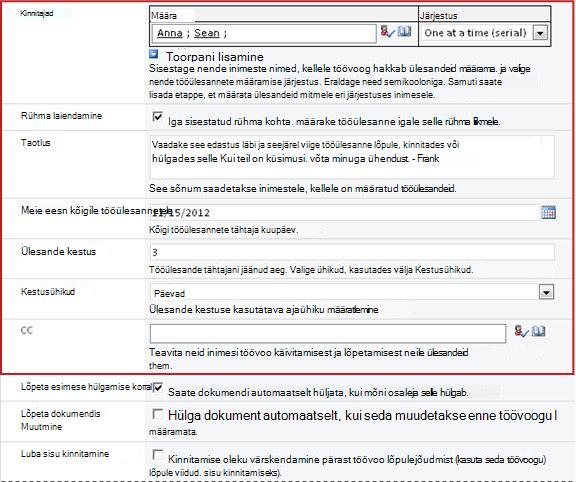Click the 'Rühma laiendamine' label
Image resolution: width=576 pixels, height=482 pixels.
[61, 116]
